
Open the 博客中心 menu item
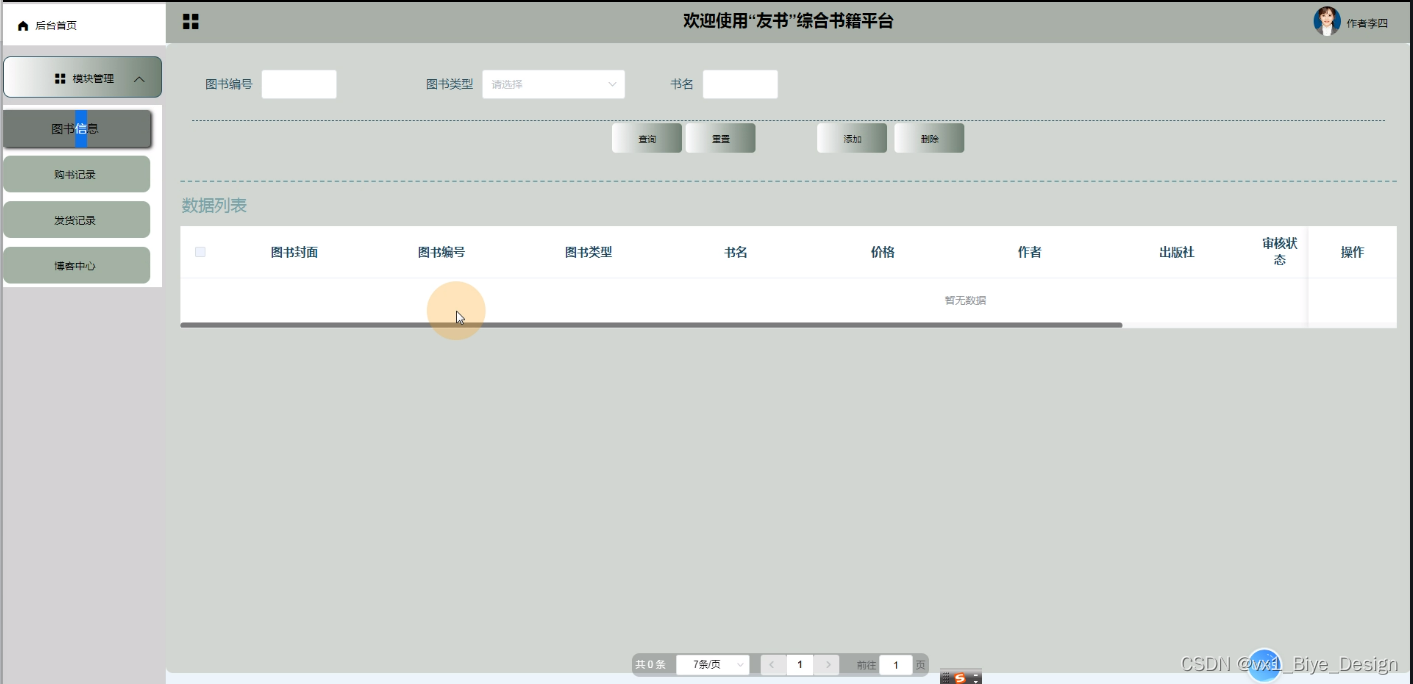(x=76, y=266)
